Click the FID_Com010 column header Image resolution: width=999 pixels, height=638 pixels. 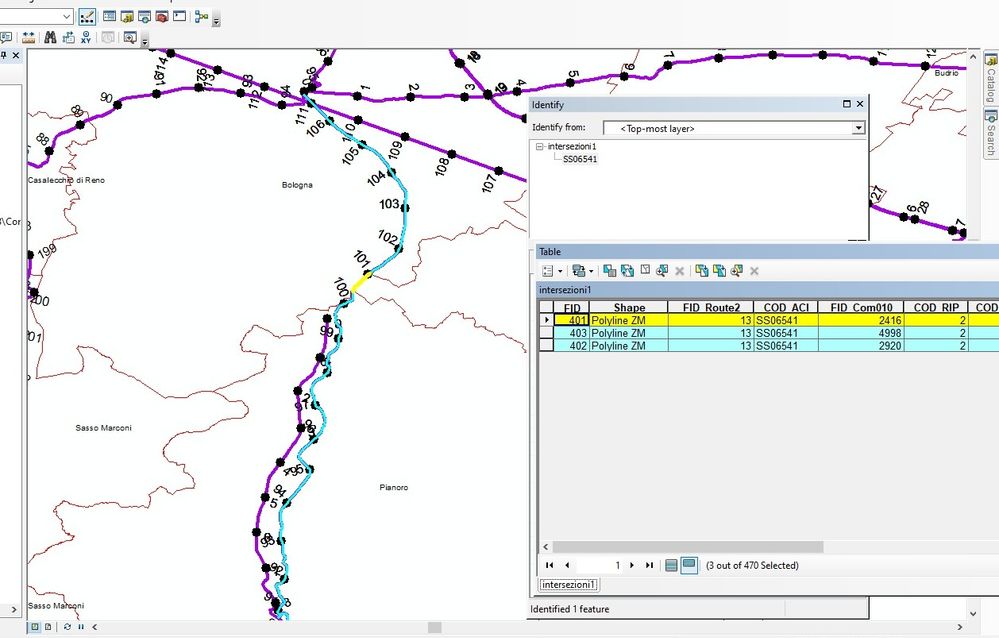[x=861, y=307]
